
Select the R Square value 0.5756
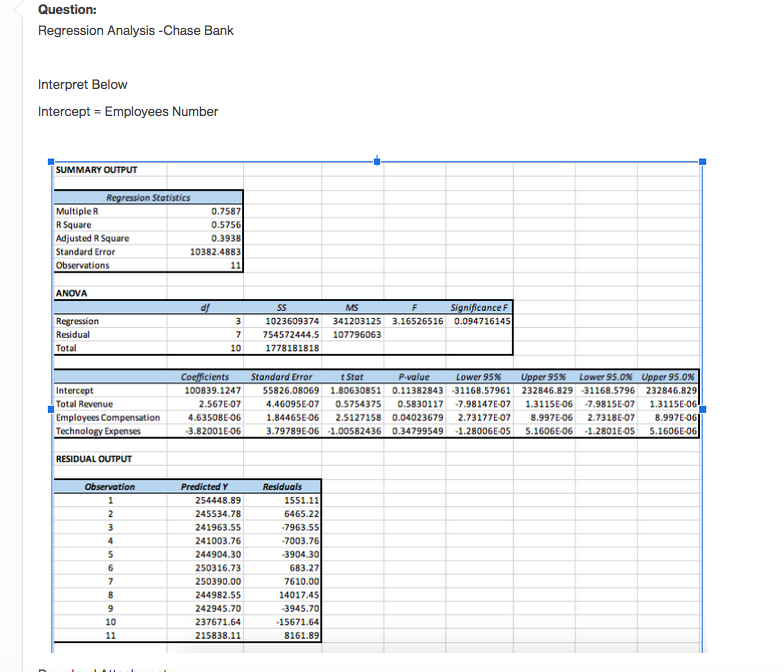[x=225, y=225]
